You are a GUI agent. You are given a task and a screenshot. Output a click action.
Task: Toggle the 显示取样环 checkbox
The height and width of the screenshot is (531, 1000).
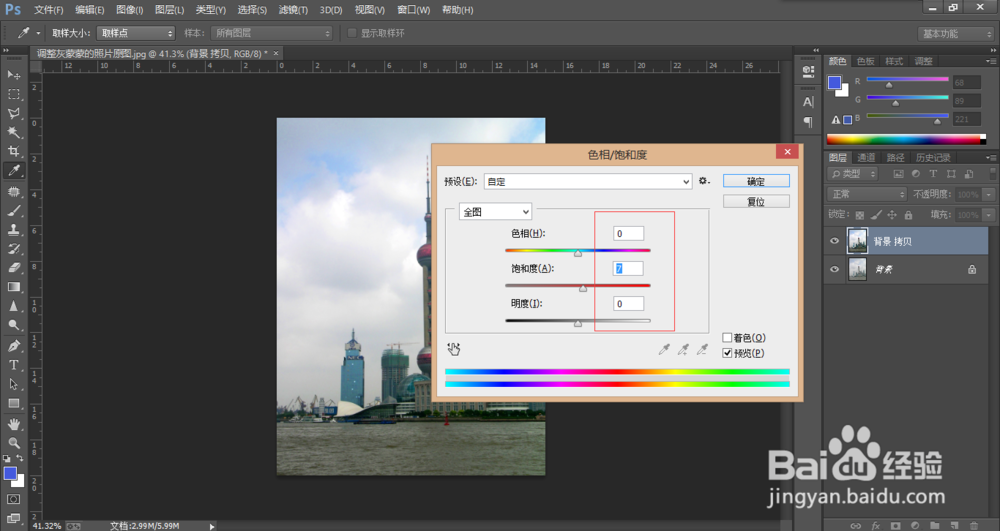351,33
